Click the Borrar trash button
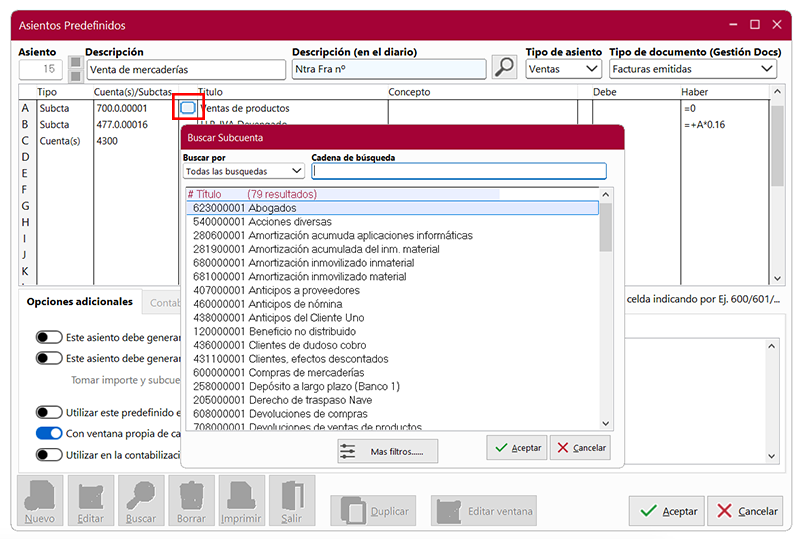The width and height of the screenshot is (800, 539). pos(191,501)
